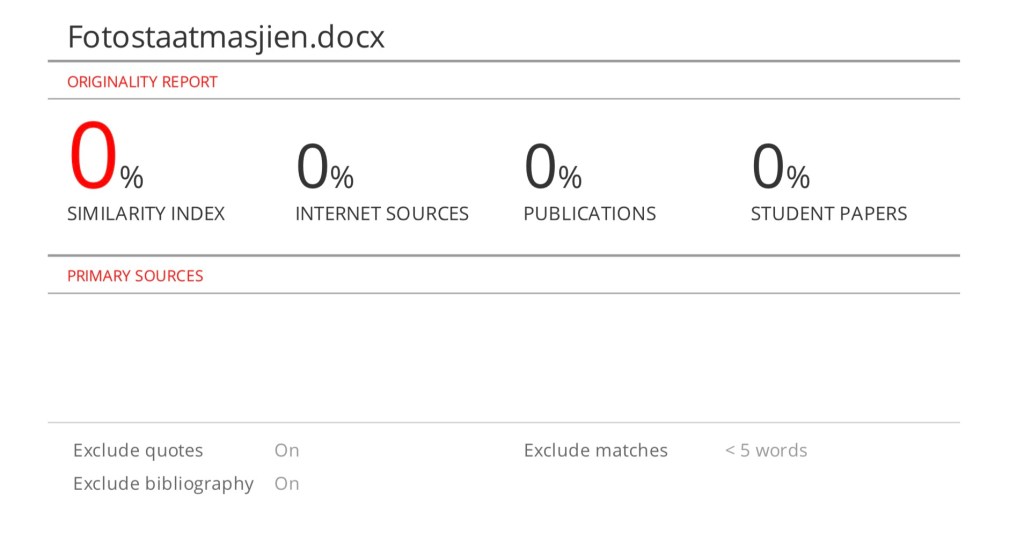Image resolution: width=1024 pixels, height=550 pixels.
Task: Click the empty Primary Sources list area
Action: 503,357
